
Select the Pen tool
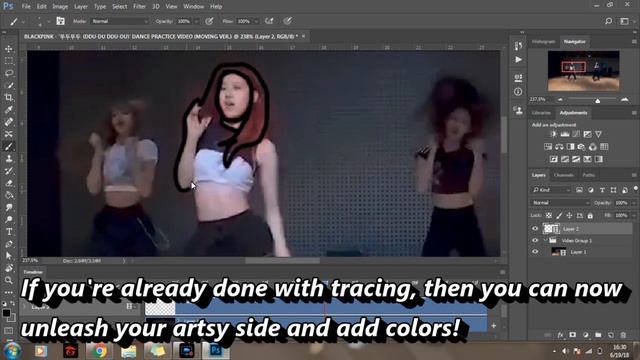[9, 244]
